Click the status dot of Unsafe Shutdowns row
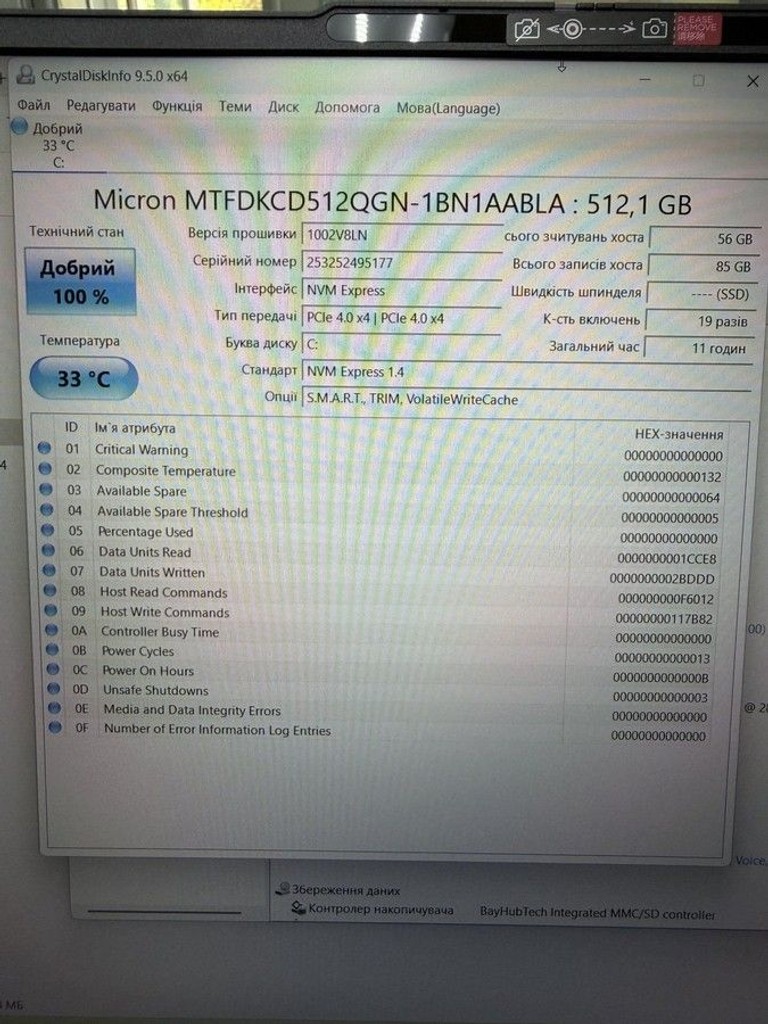The width and height of the screenshot is (768, 1024). coord(54,689)
